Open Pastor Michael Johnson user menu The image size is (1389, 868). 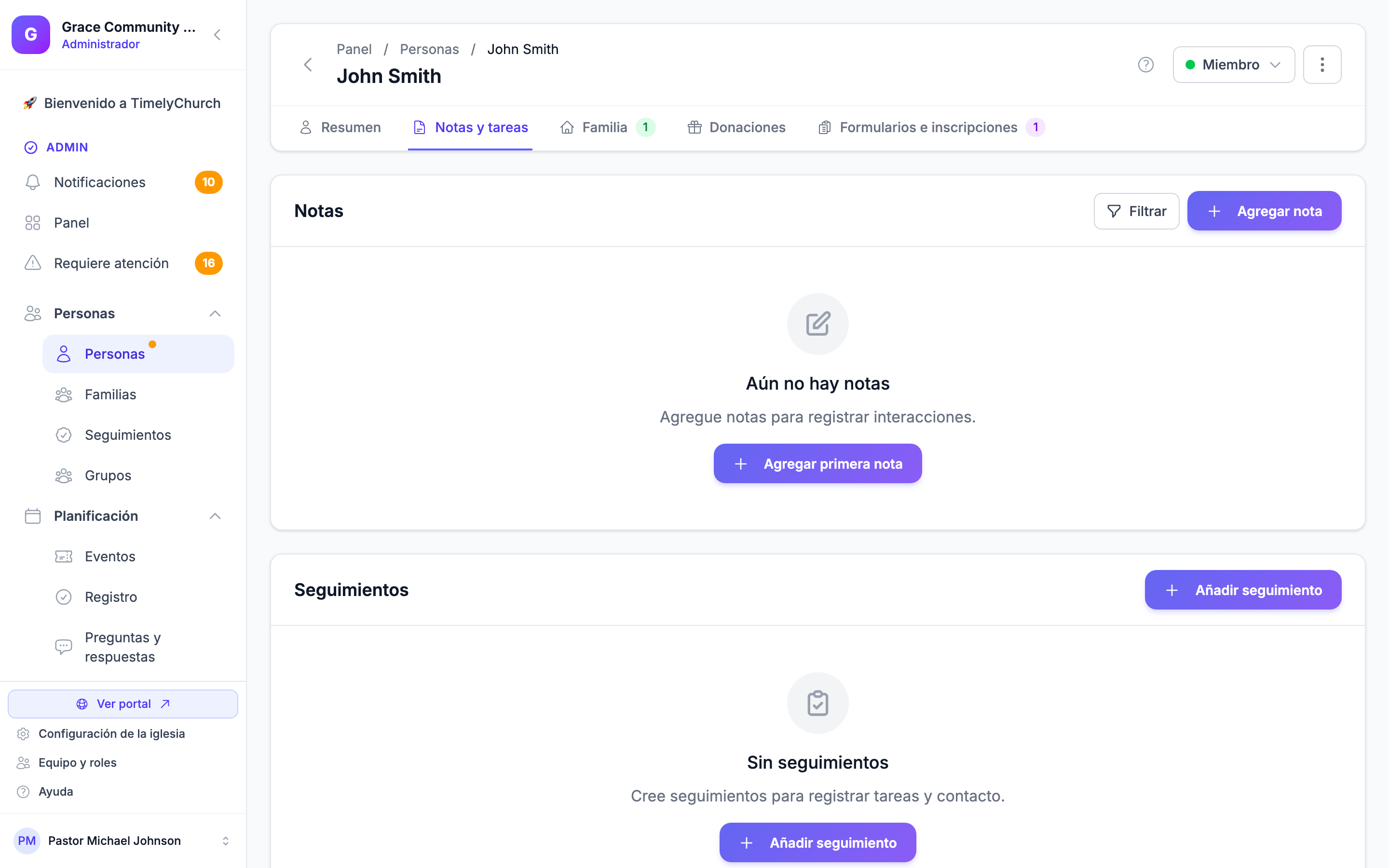coord(123,841)
